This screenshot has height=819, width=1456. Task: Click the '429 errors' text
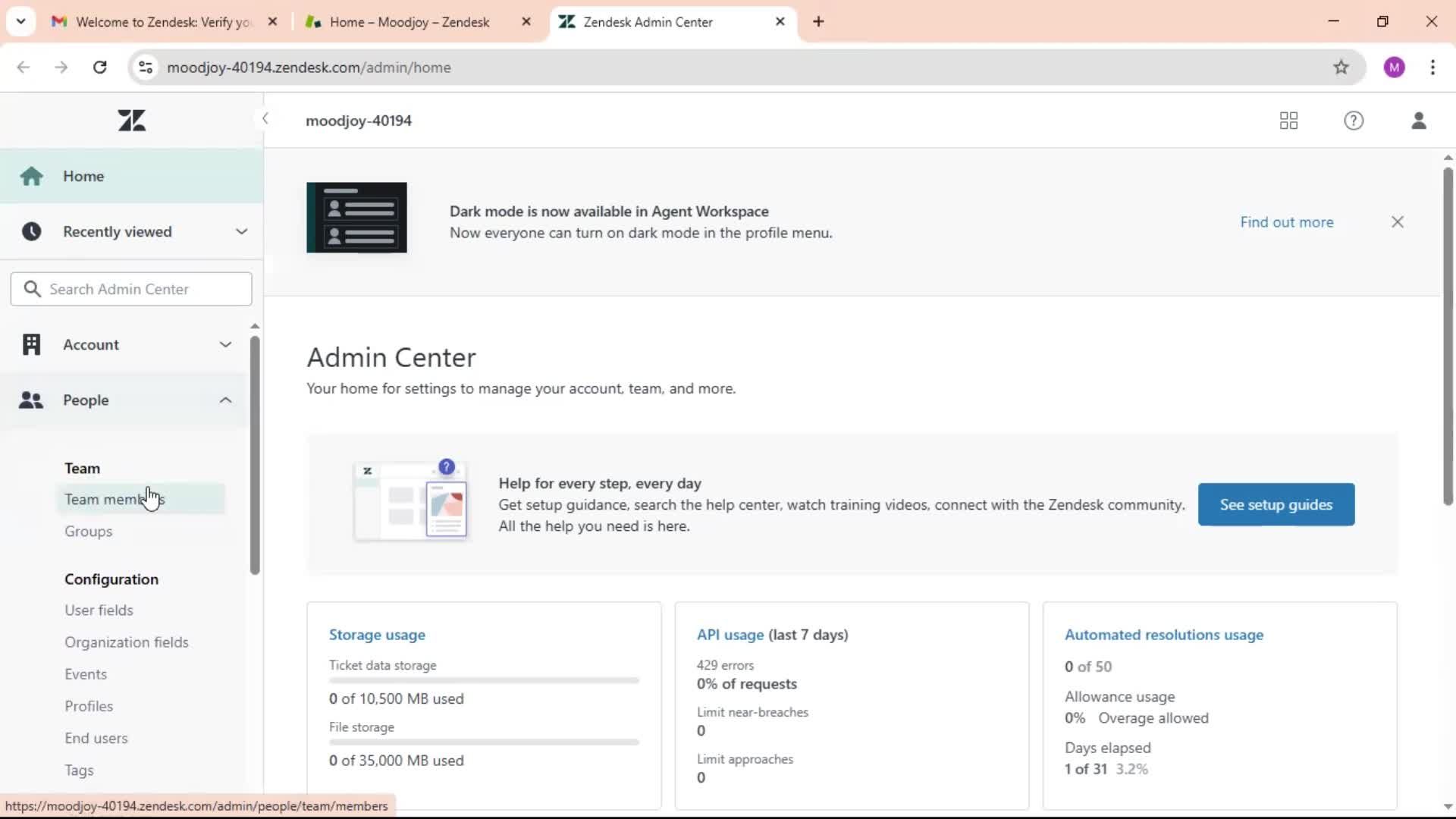(725, 665)
